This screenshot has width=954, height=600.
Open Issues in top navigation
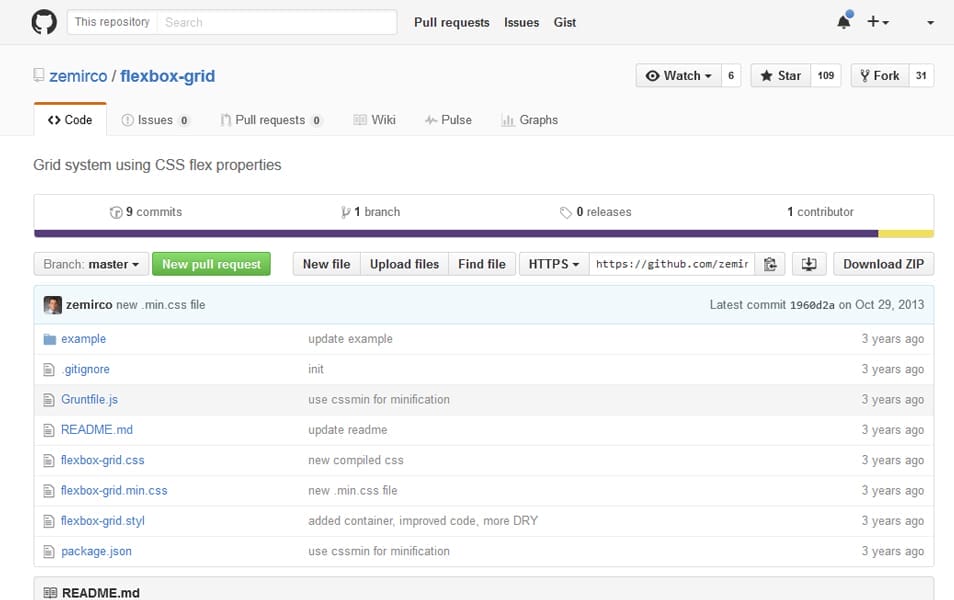[x=521, y=22]
